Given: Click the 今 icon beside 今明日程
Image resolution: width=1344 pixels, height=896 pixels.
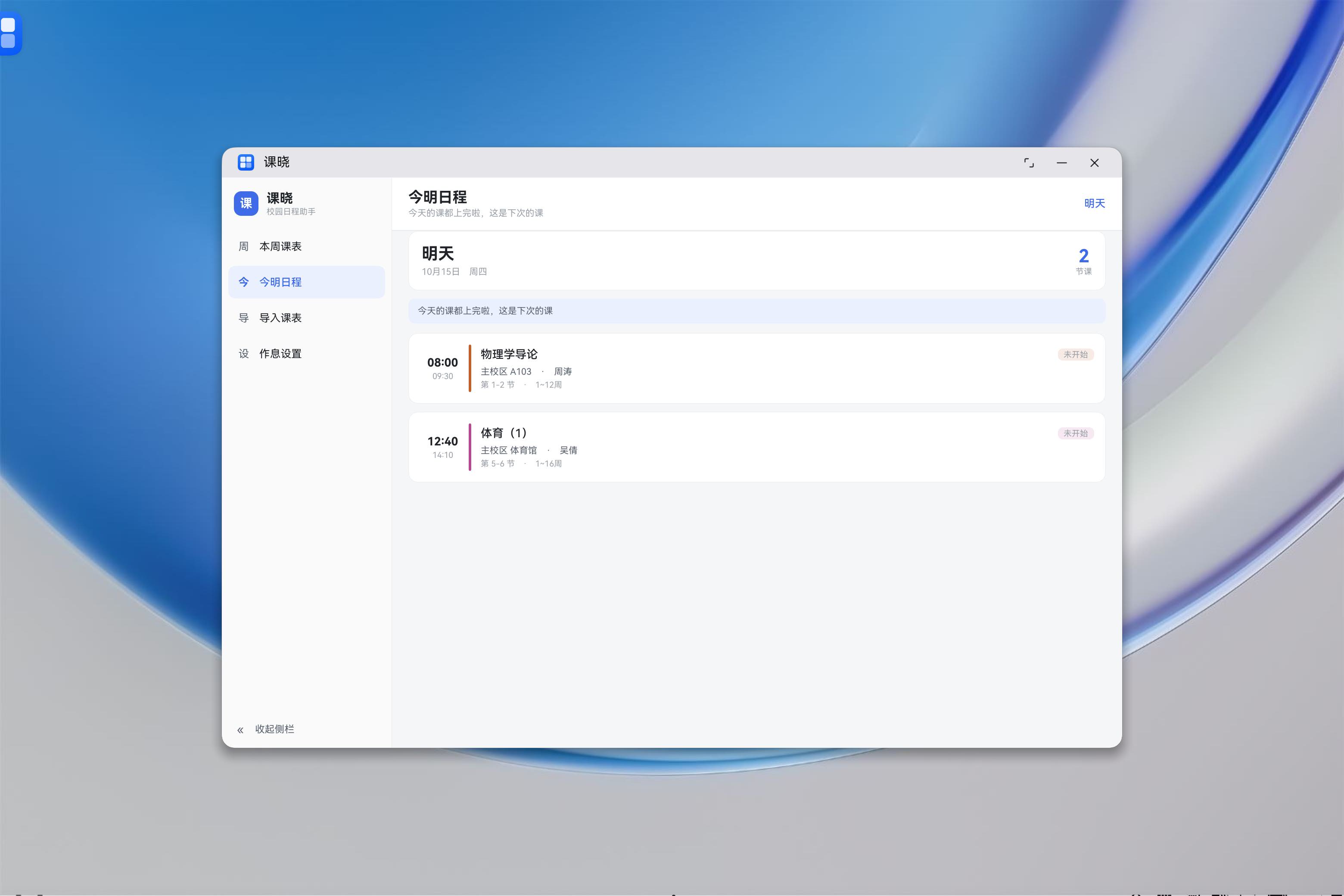Looking at the screenshot, I should point(243,282).
